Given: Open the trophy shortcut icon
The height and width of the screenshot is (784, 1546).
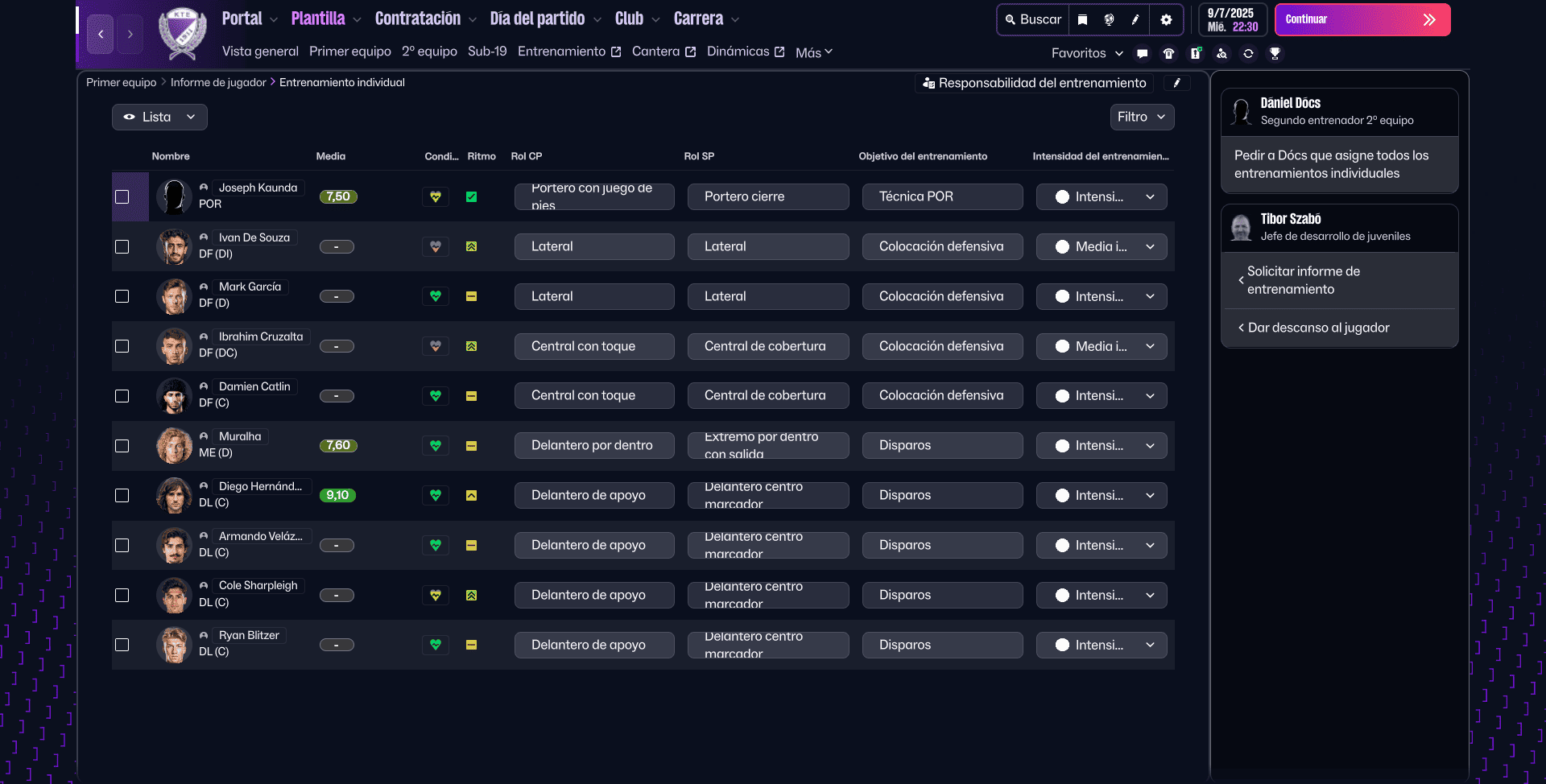Looking at the screenshot, I should [x=1275, y=53].
